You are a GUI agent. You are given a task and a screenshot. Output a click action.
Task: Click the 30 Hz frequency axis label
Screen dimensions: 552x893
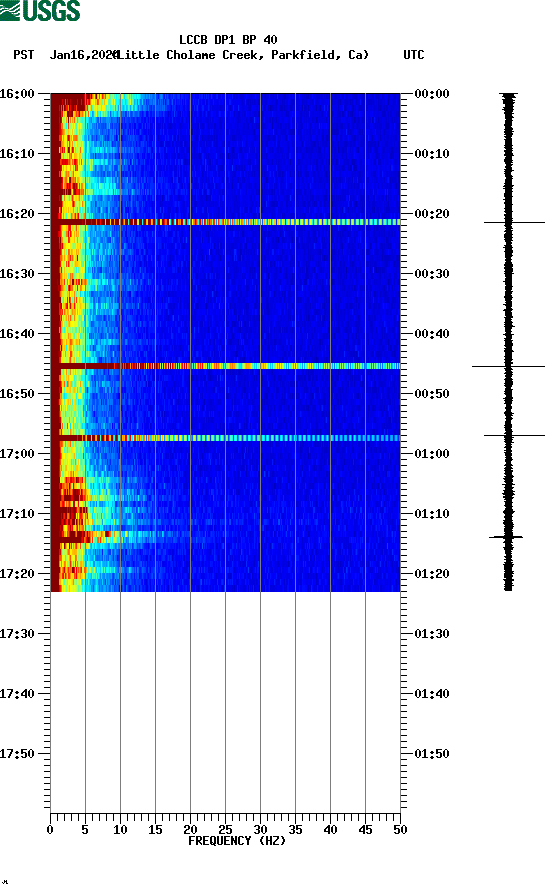(260, 830)
